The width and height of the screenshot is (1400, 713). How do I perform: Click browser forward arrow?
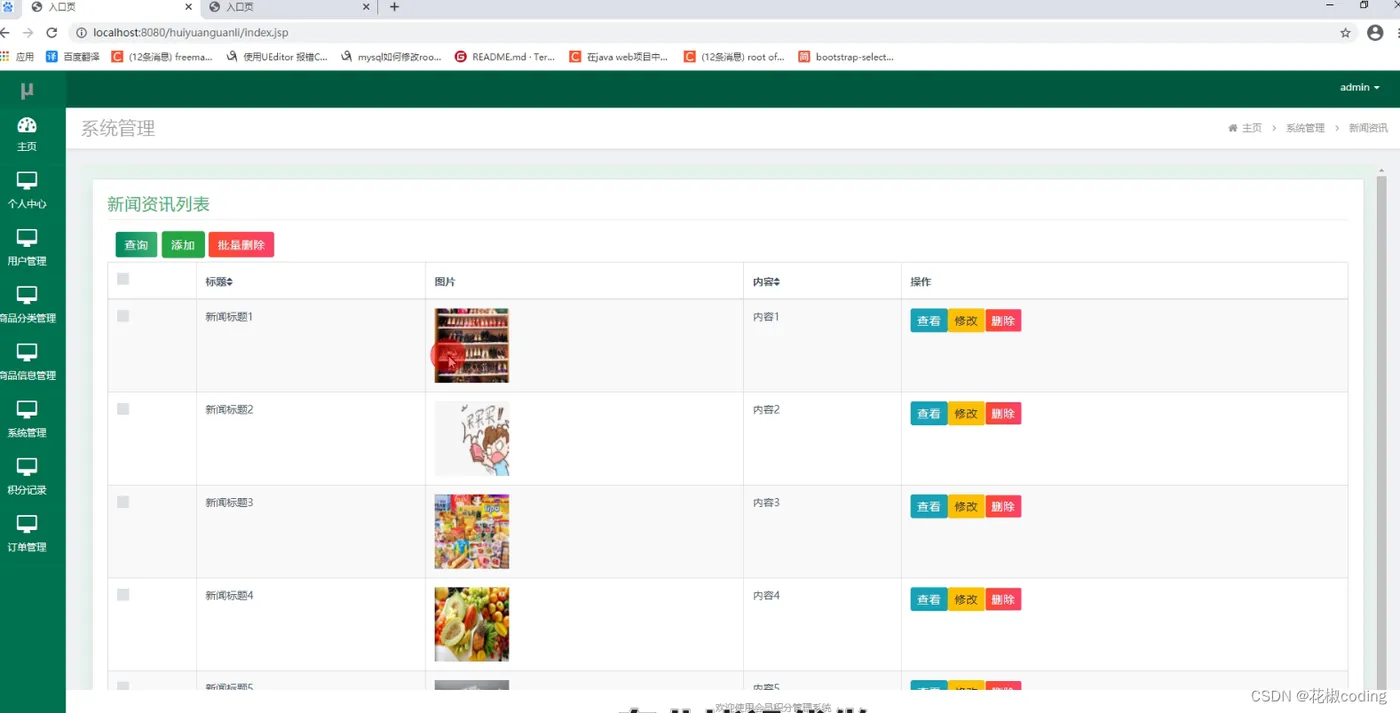pyautogui.click(x=28, y=33)
